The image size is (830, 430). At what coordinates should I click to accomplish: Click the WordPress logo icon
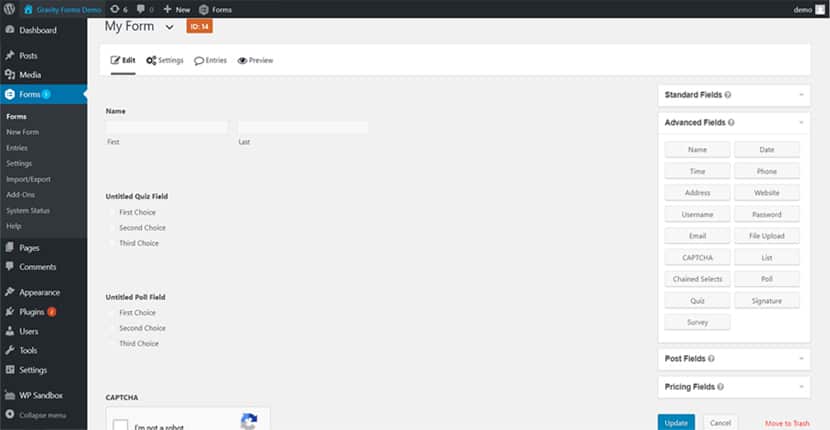pyautogui.click(x=9, y=10)
